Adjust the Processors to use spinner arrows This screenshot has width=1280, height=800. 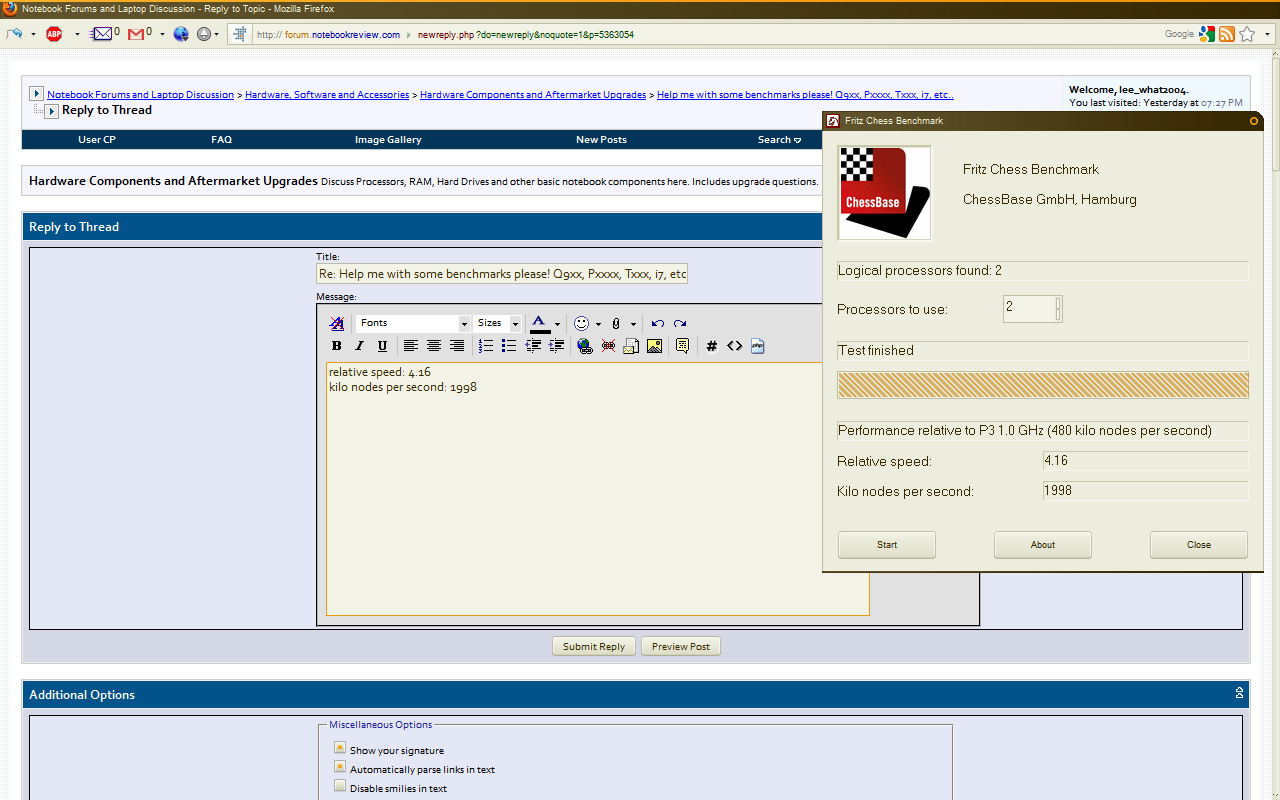point(1058,309)
